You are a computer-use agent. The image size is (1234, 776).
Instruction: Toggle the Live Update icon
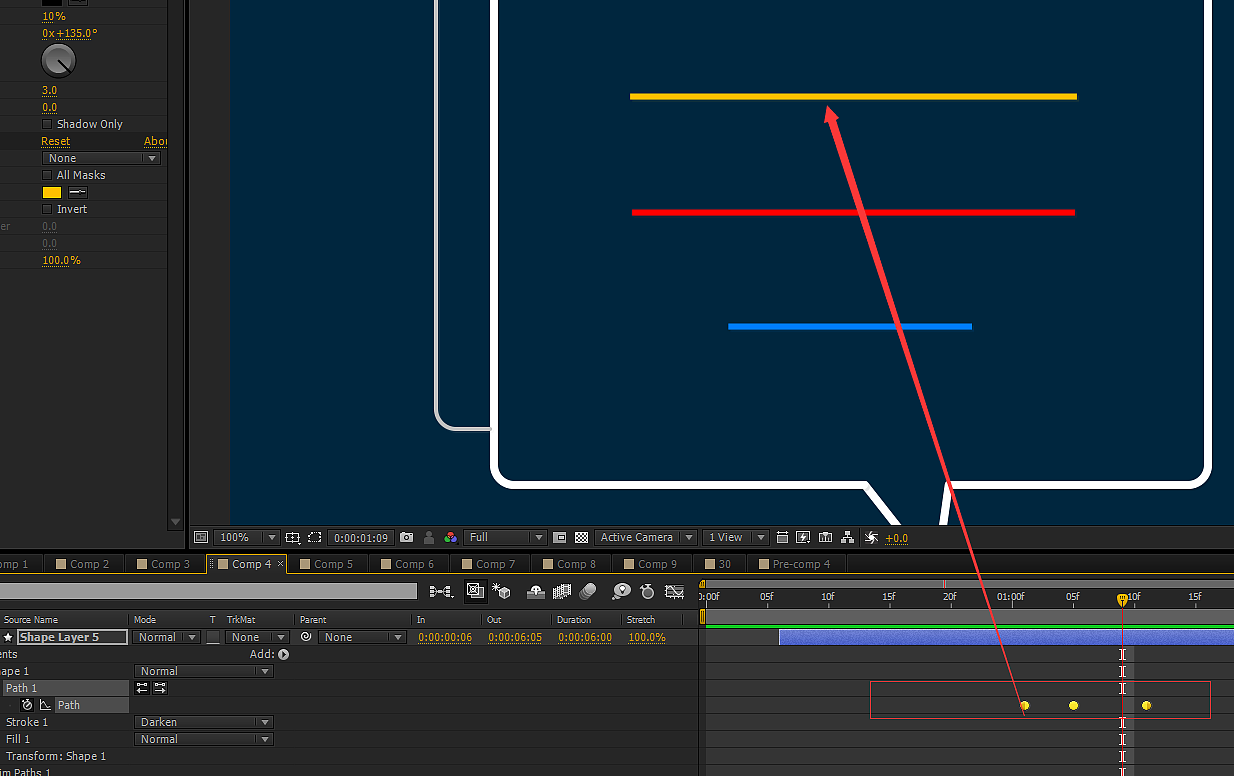475,591
